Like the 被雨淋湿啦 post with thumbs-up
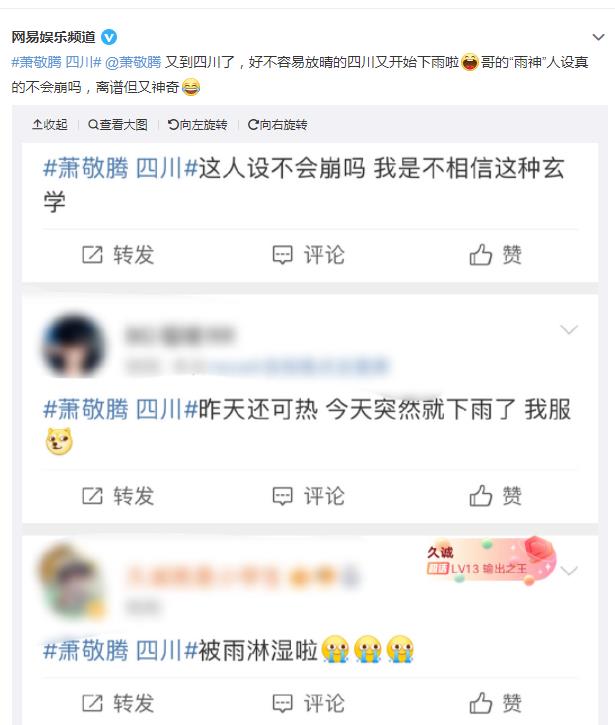This screenshot has width=615, height=725. pos(480,703)
